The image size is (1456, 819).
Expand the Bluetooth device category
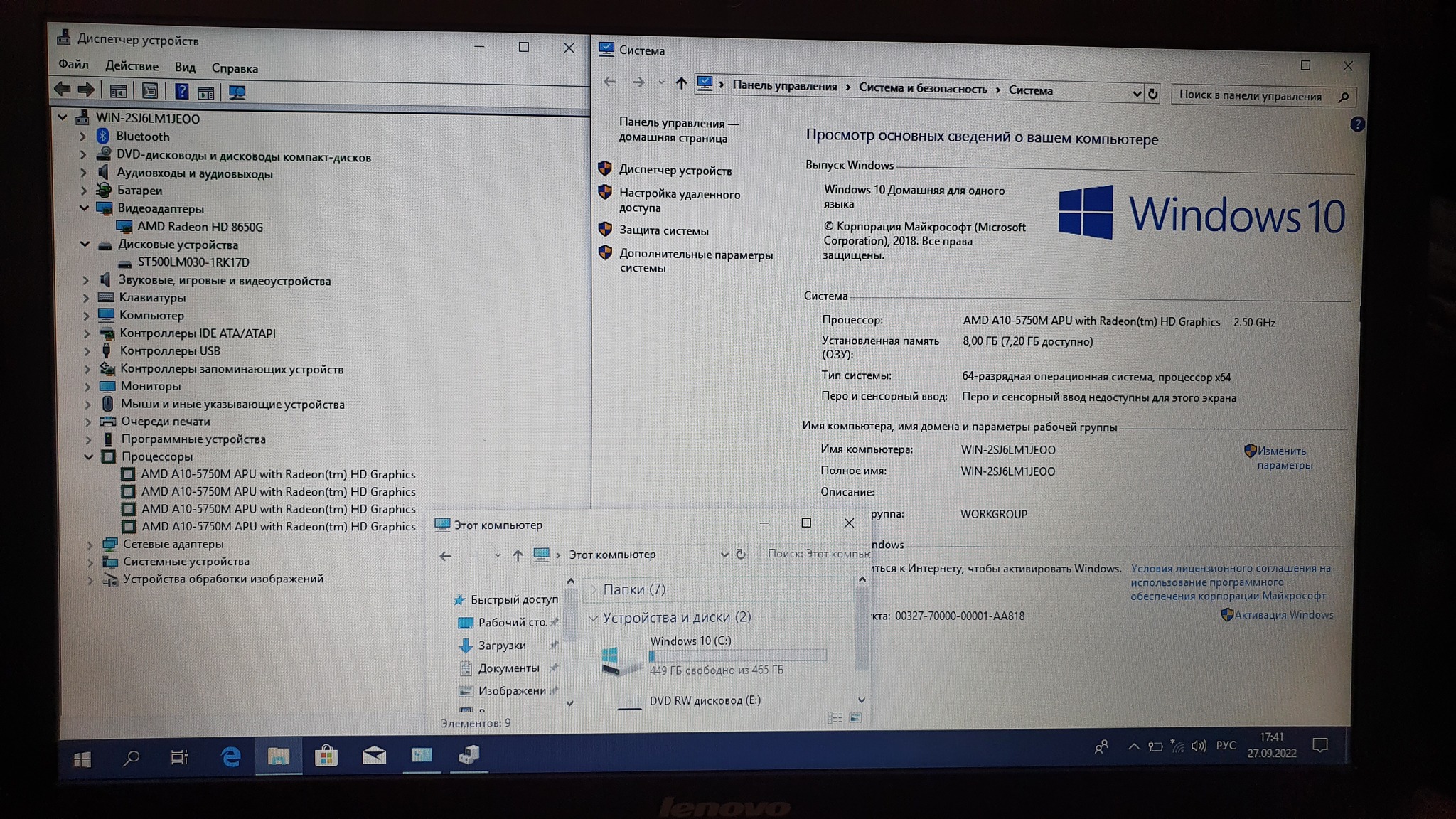coord(82,136)
